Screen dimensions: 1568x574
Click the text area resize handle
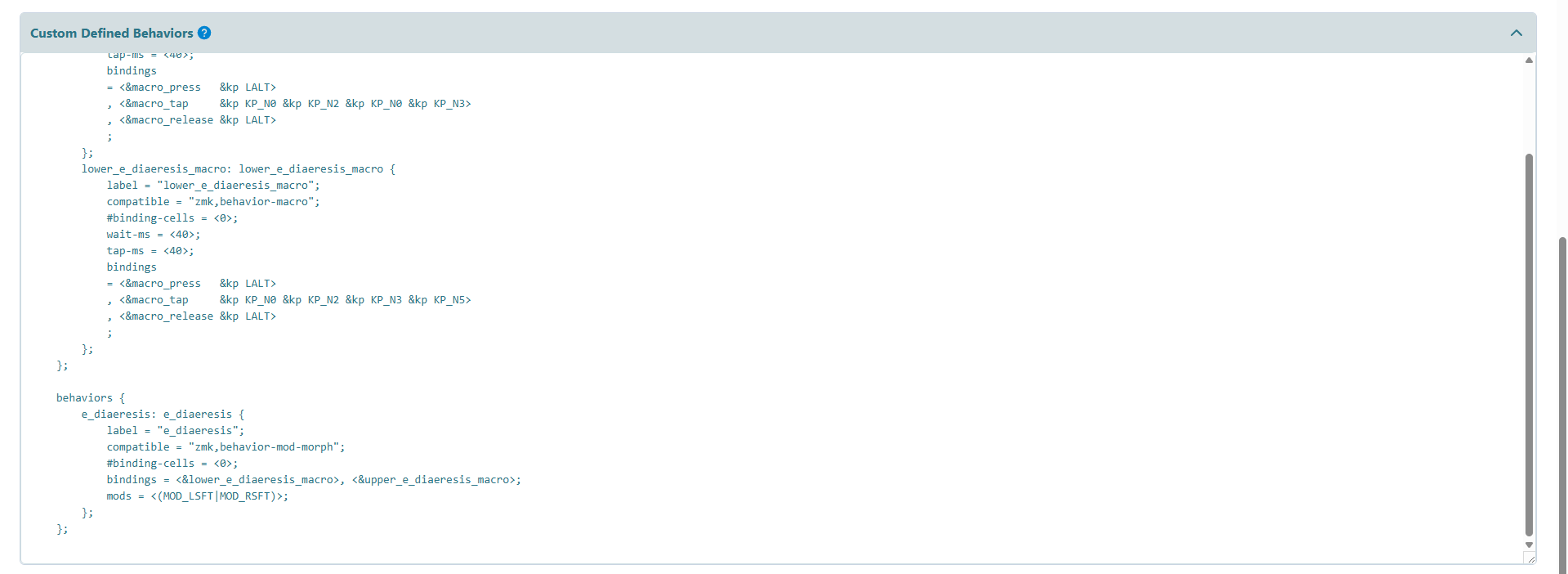(x=1530, y=558)
